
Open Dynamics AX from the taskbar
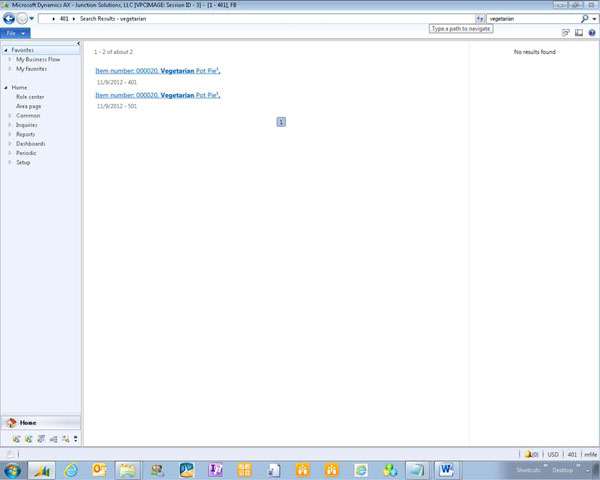point(41,470)
